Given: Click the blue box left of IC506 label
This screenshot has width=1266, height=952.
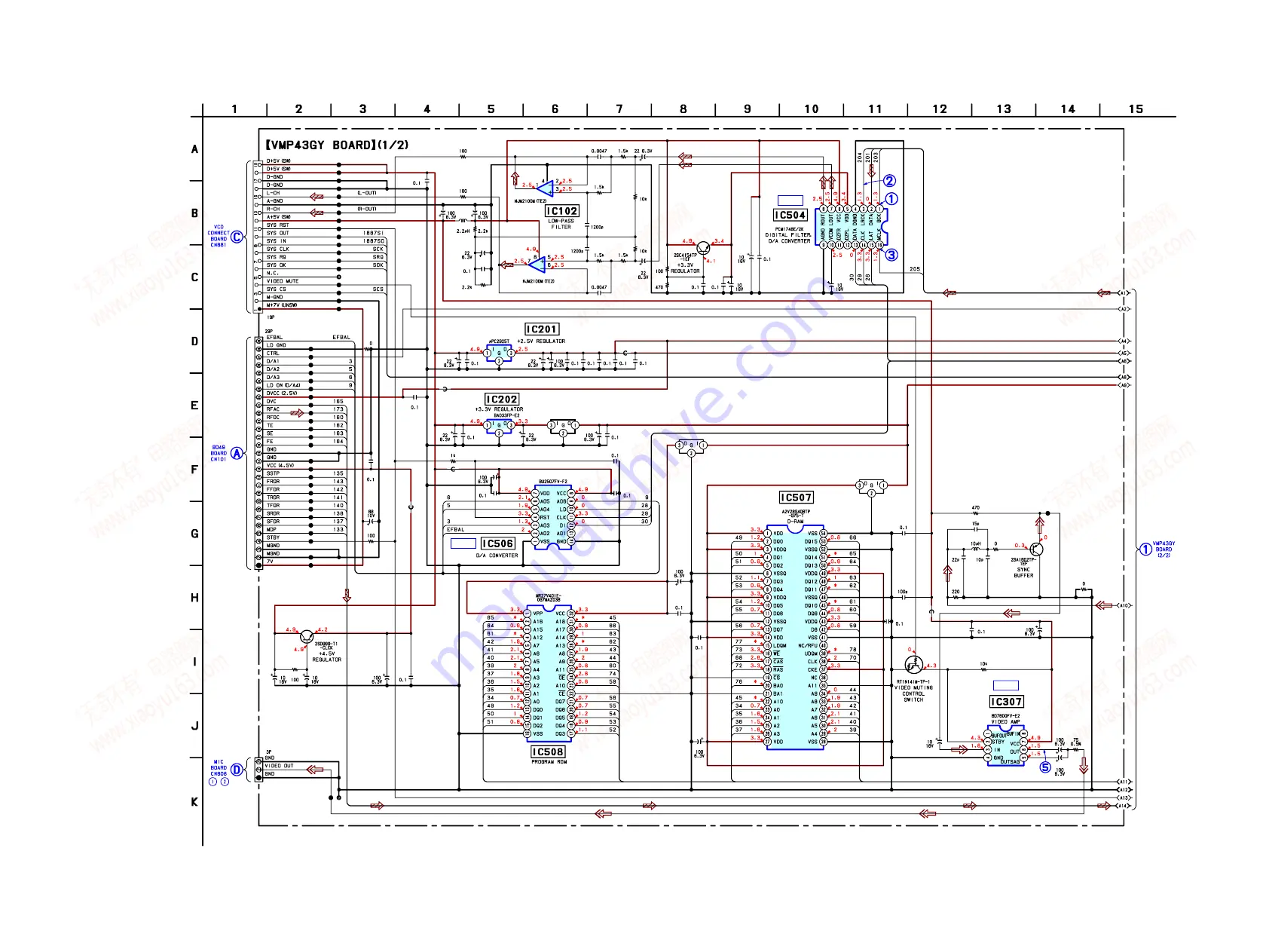Looking at the screenshot, I should coord(463,543).
